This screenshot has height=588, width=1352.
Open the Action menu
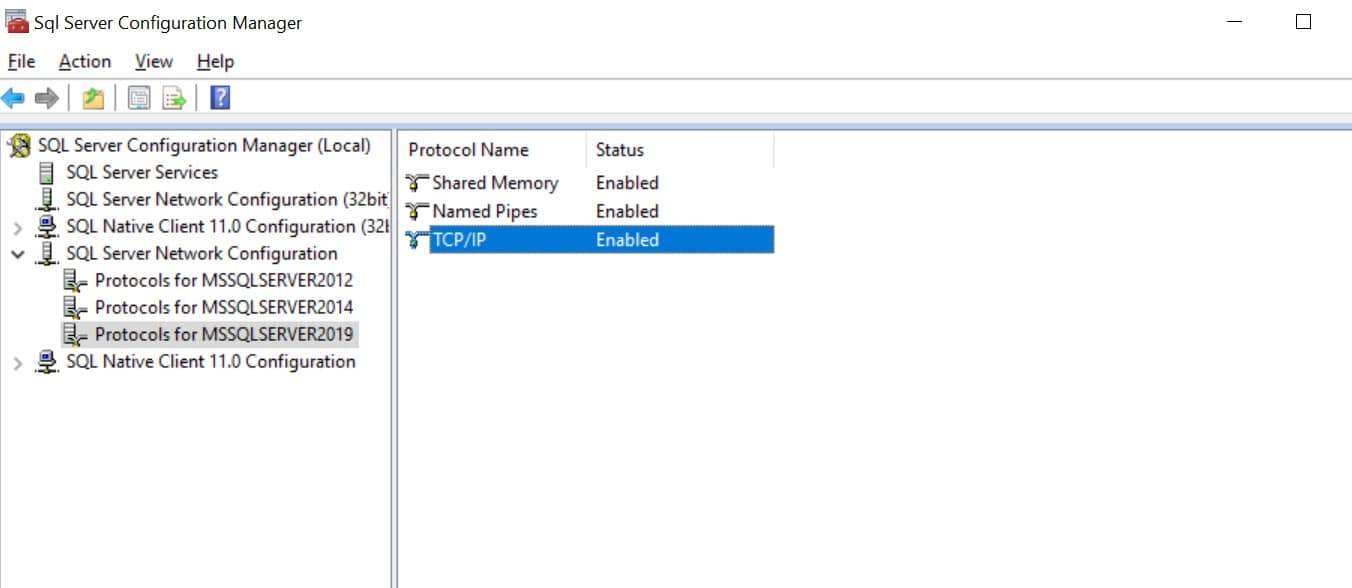coord(85,62)
